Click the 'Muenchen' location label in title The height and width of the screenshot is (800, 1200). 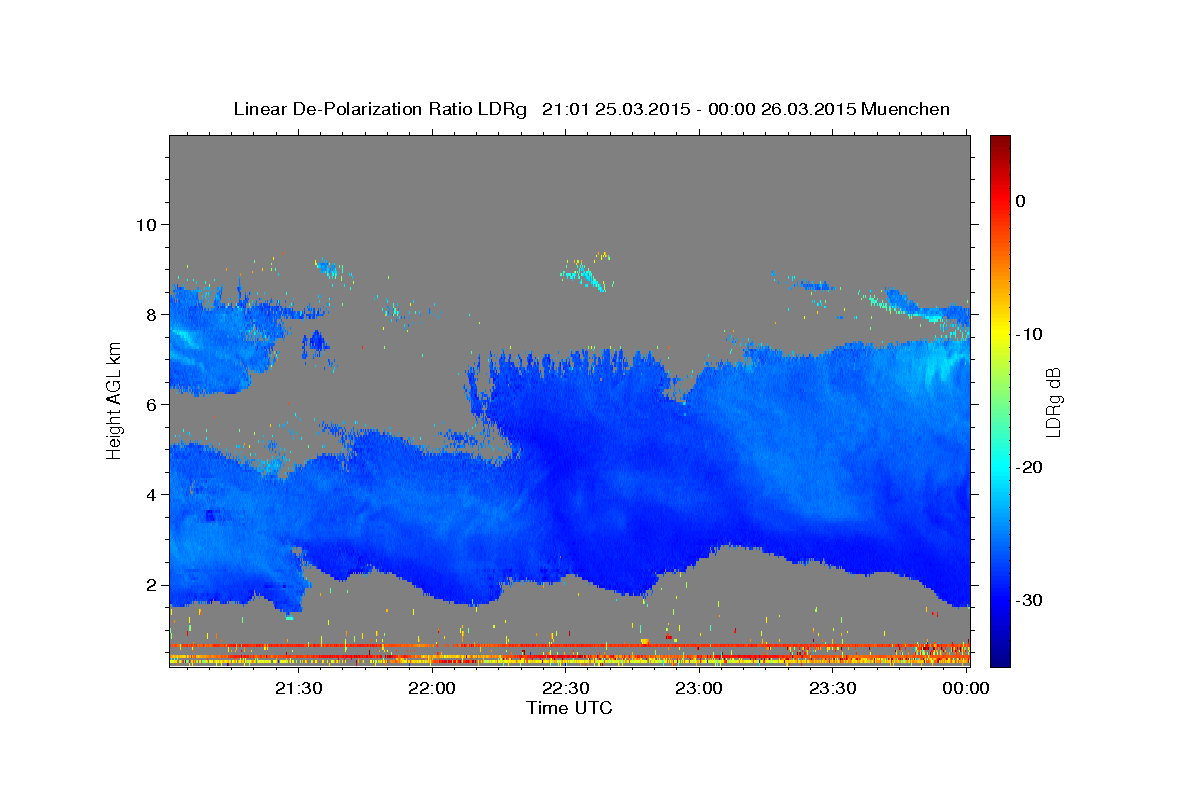point(906,109)
